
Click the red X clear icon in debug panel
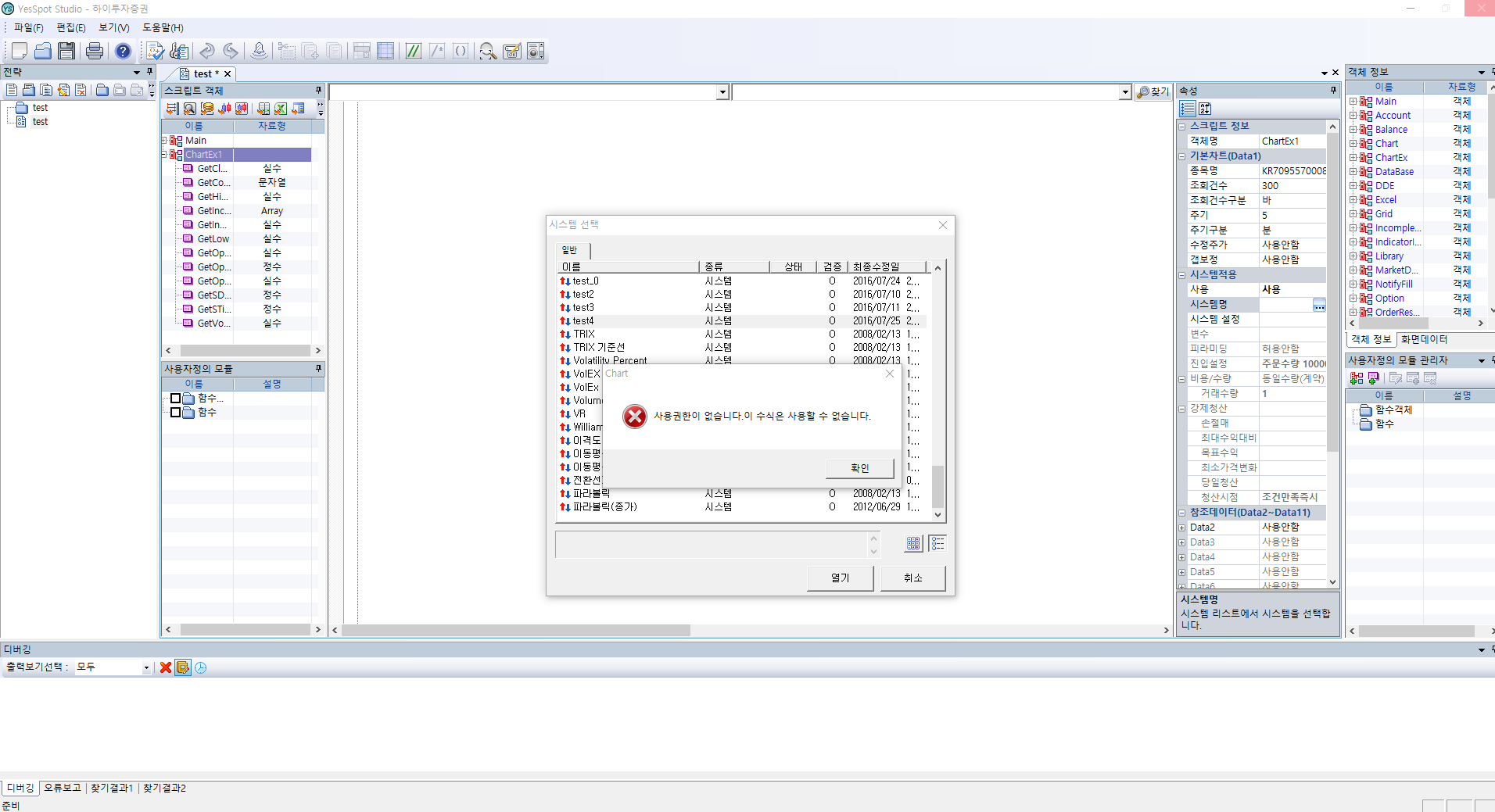click(x=166, y=667)
